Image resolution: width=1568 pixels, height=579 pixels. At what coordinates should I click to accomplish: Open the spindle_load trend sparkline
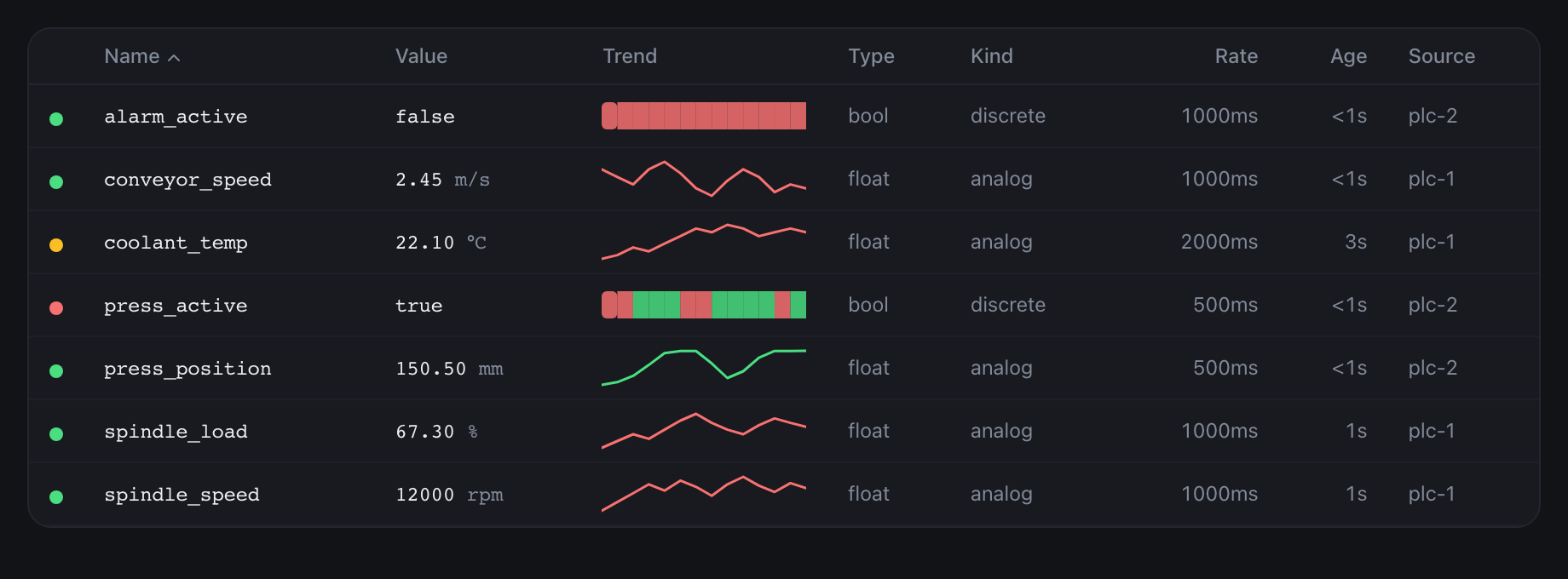coord(704,431)
